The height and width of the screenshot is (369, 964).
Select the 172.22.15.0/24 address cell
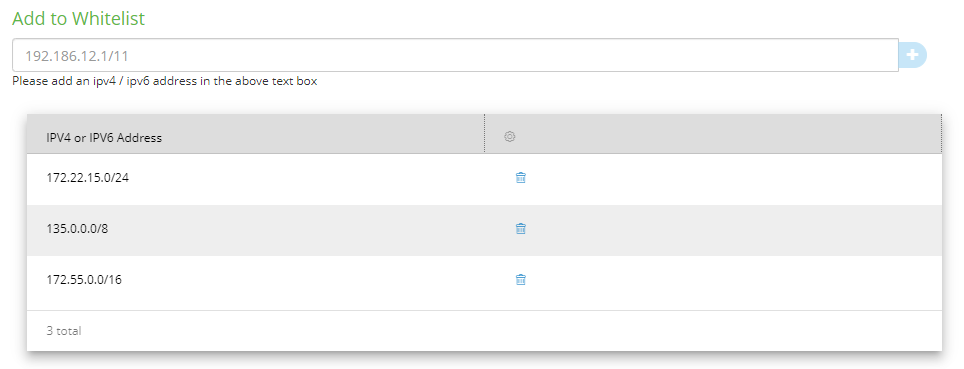pyautogui.click(x=88, y=178)
